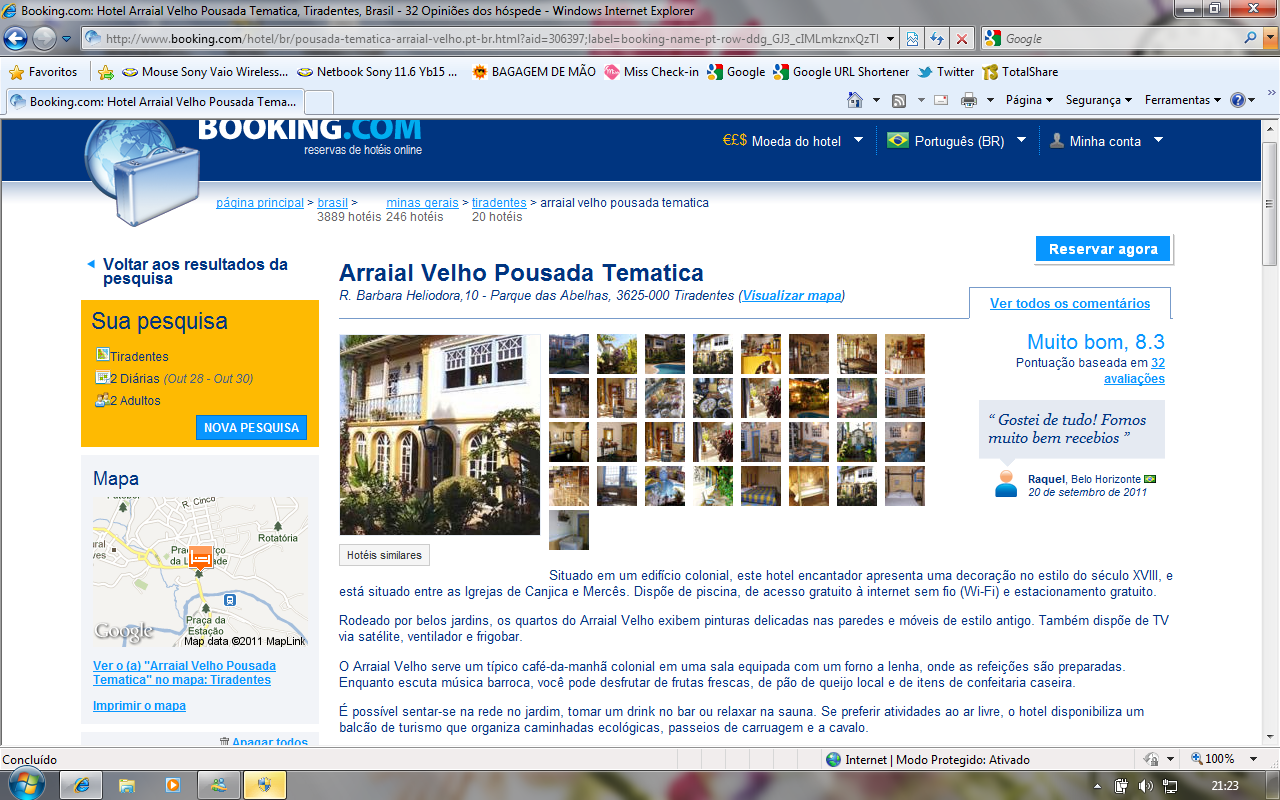Expand the Moeda do hotel currency dropdown
Screen dimensions: 1280x800
tap(792, 141)
